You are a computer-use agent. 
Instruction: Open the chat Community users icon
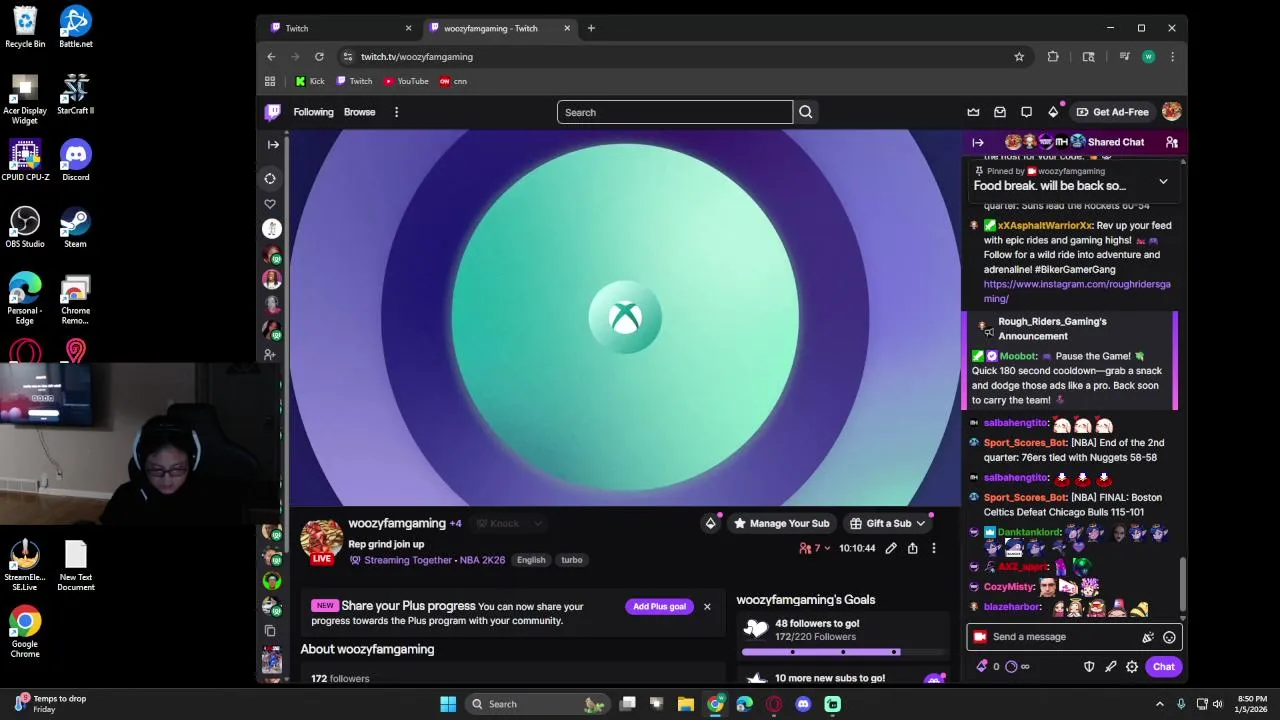click(x=1171, y=143)
